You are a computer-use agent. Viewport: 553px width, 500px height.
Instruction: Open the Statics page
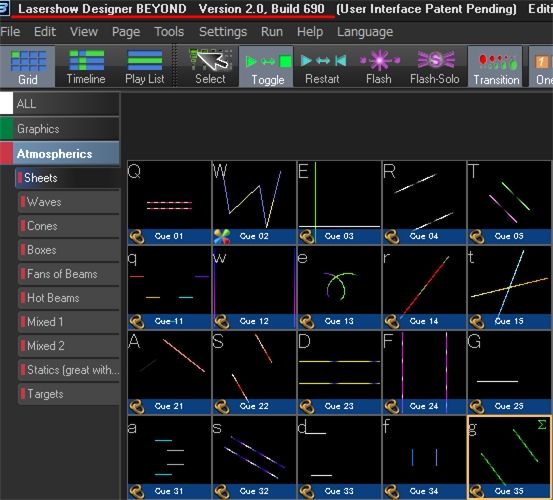(69, 370)
